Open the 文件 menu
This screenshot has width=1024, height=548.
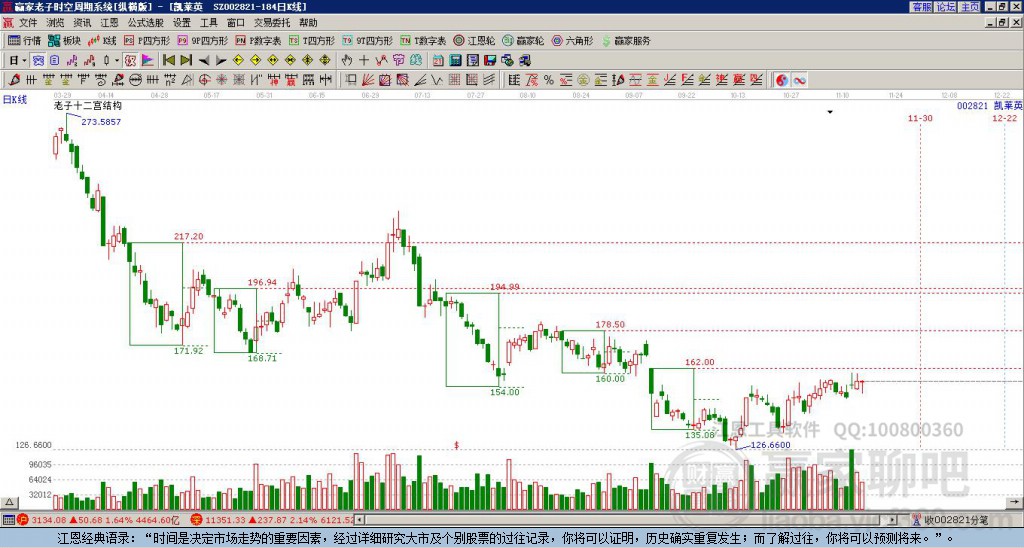(x=28, y=23)
